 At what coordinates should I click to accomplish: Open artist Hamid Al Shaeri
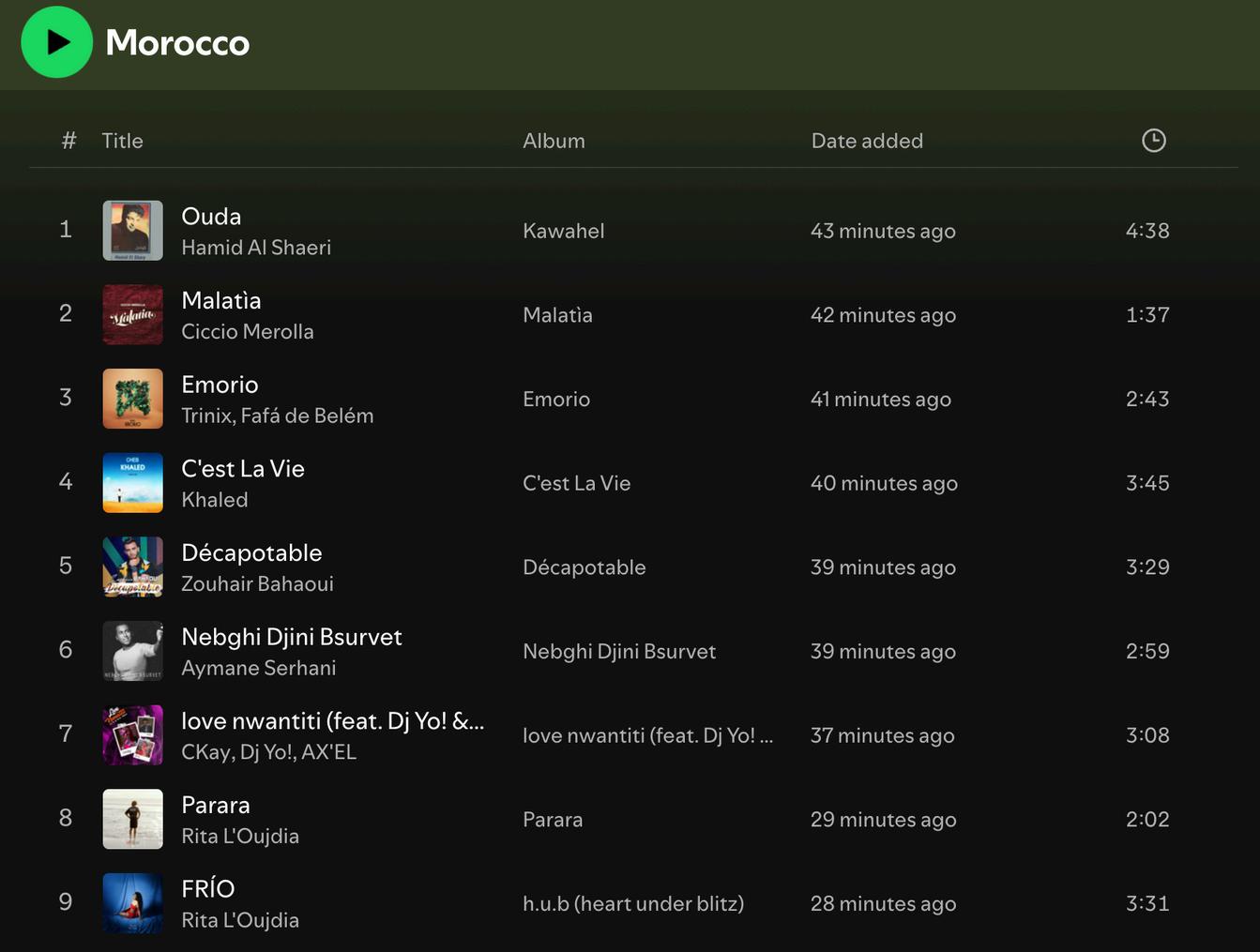(256, 248)
